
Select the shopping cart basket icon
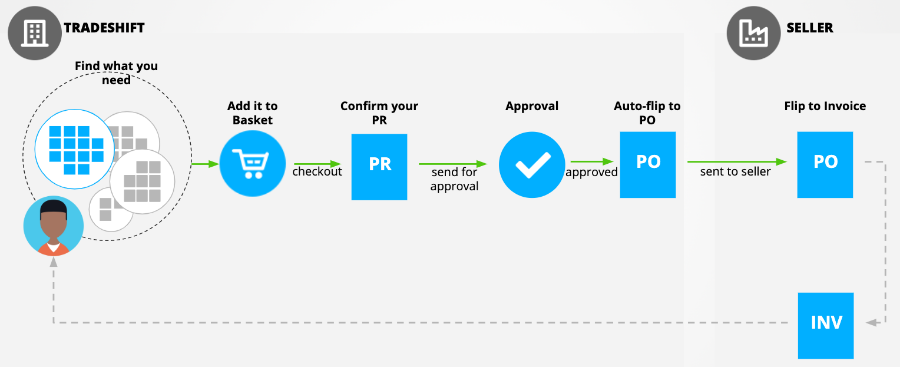[253, 164]
